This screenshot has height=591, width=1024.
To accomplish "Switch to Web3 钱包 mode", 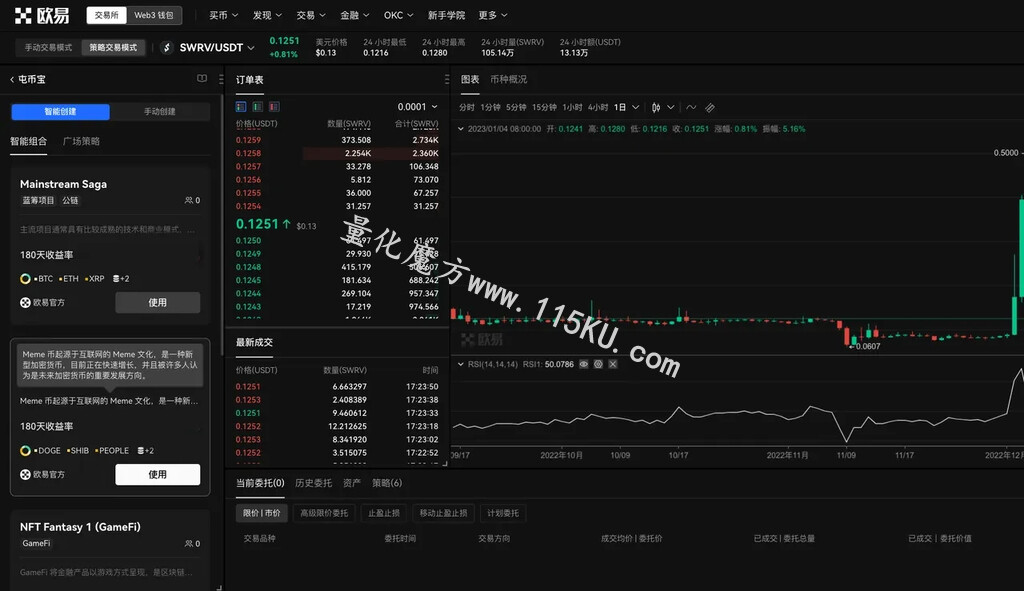I will [153, 15].
